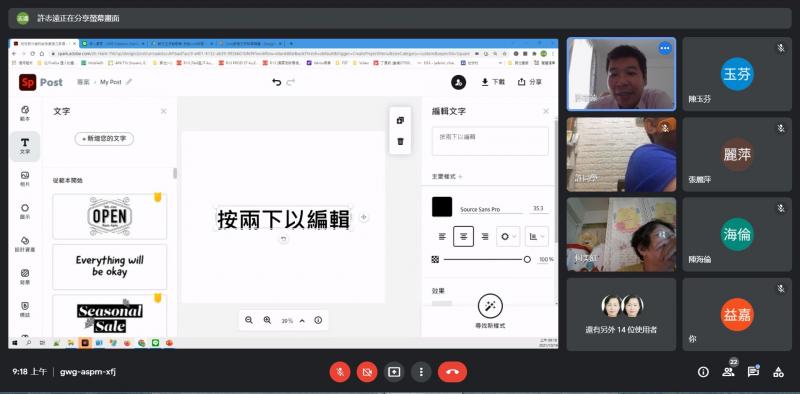
Task: Open the 圖示 icons panel in sidebar
Action: tap(25, 212)
